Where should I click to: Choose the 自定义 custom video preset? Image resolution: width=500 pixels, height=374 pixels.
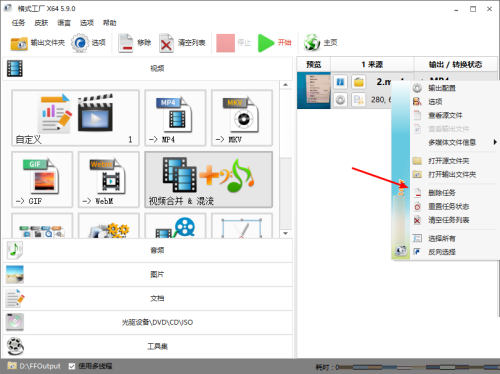point(75,118)
